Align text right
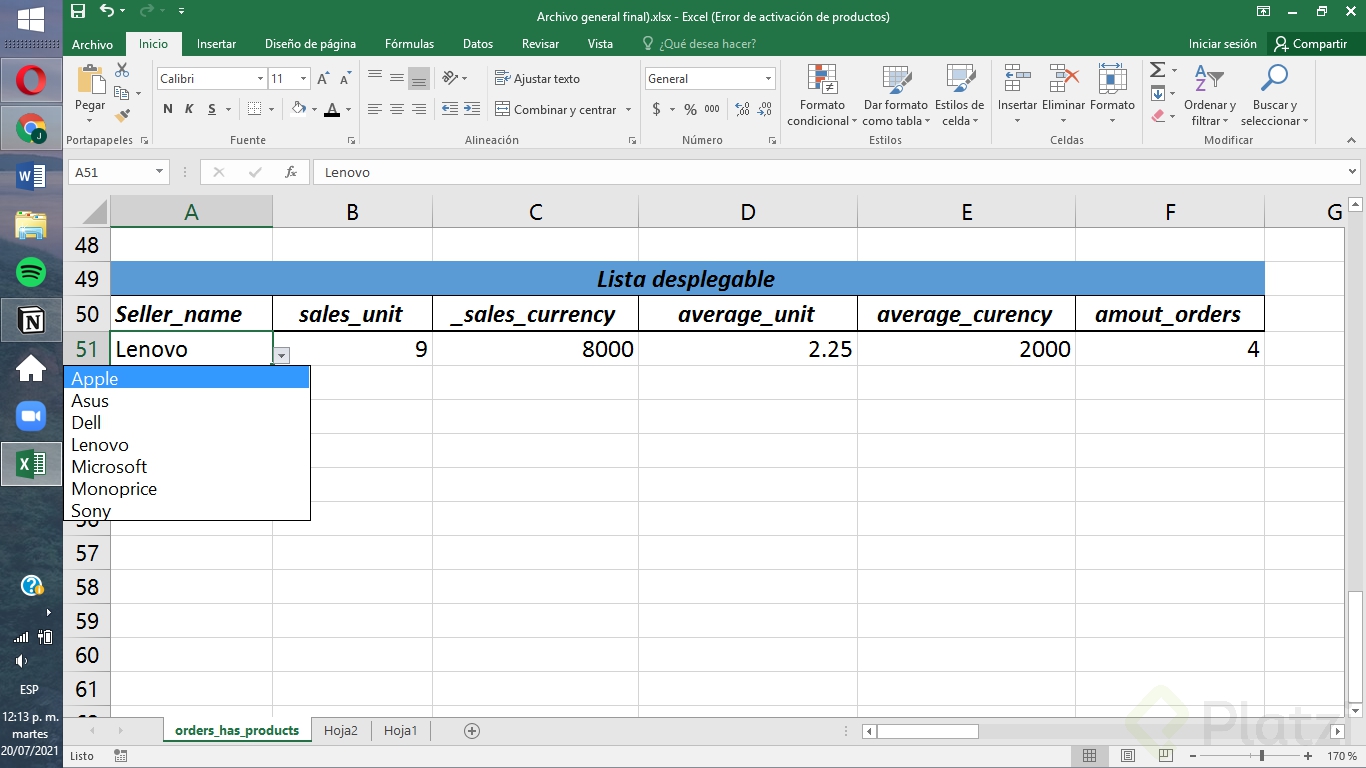The width and height of the screenshot is (1366, 768). [x=419, y=109]
